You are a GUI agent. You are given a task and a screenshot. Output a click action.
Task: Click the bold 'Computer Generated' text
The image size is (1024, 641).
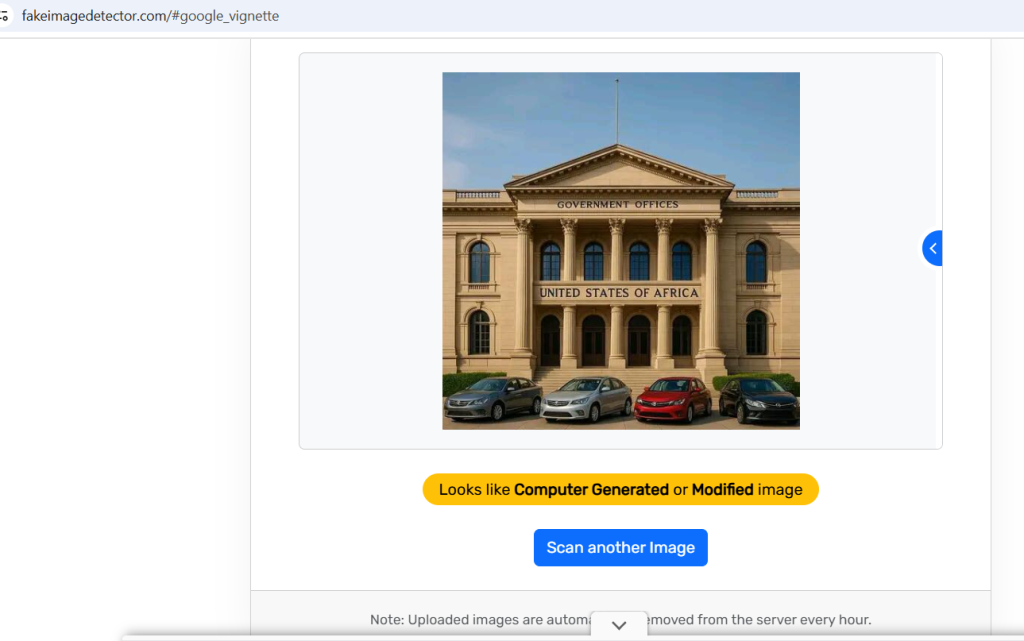coord(591,490)
